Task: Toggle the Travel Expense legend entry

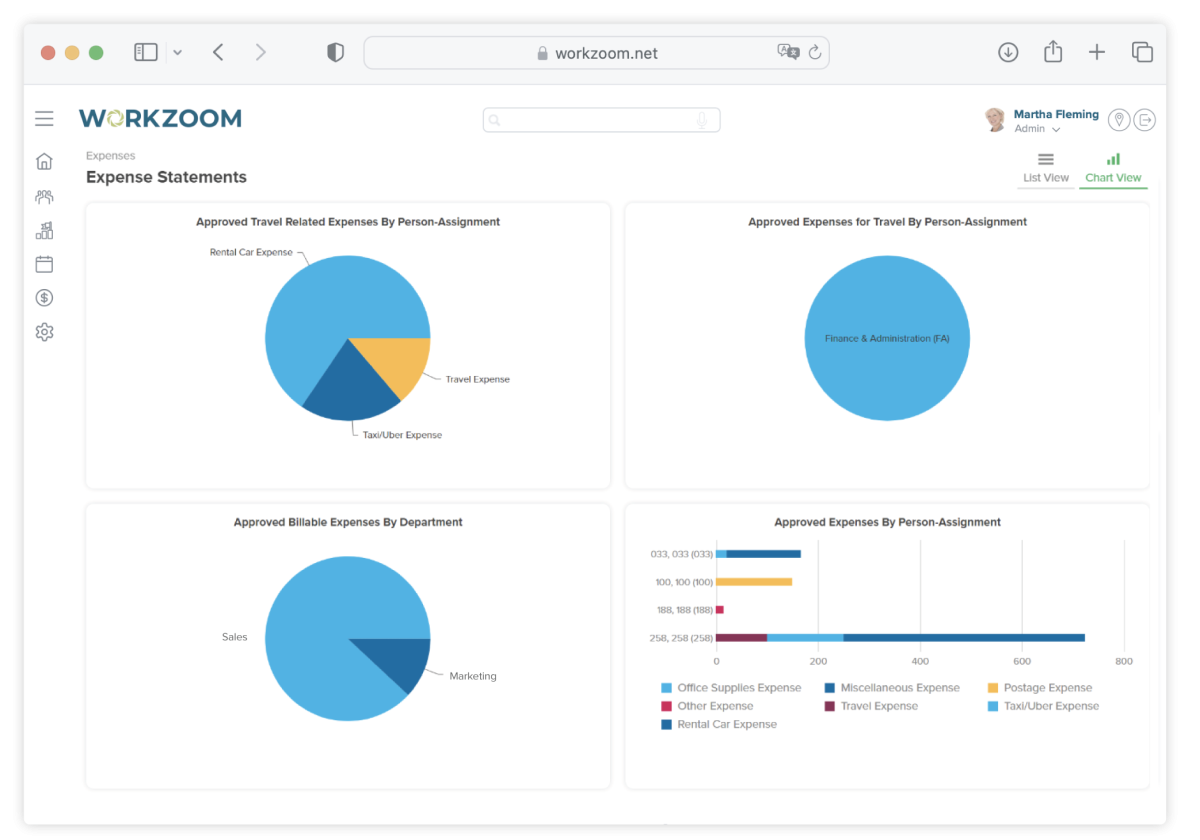Action: [880, 706]
